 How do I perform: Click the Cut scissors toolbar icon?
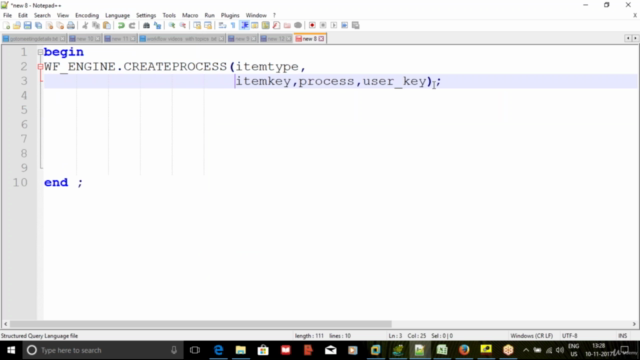[x=85, y=25]
